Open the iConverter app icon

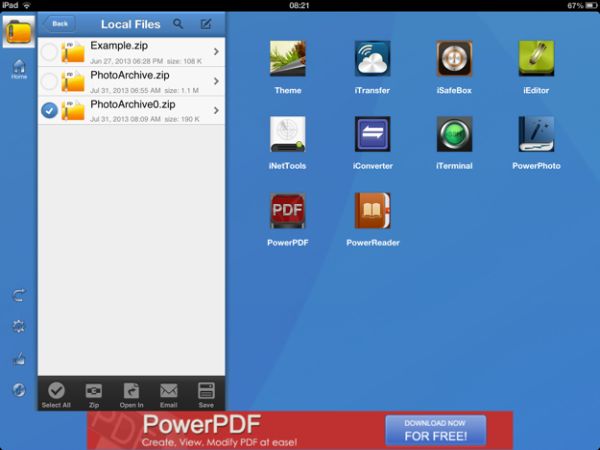pos(372,134)
